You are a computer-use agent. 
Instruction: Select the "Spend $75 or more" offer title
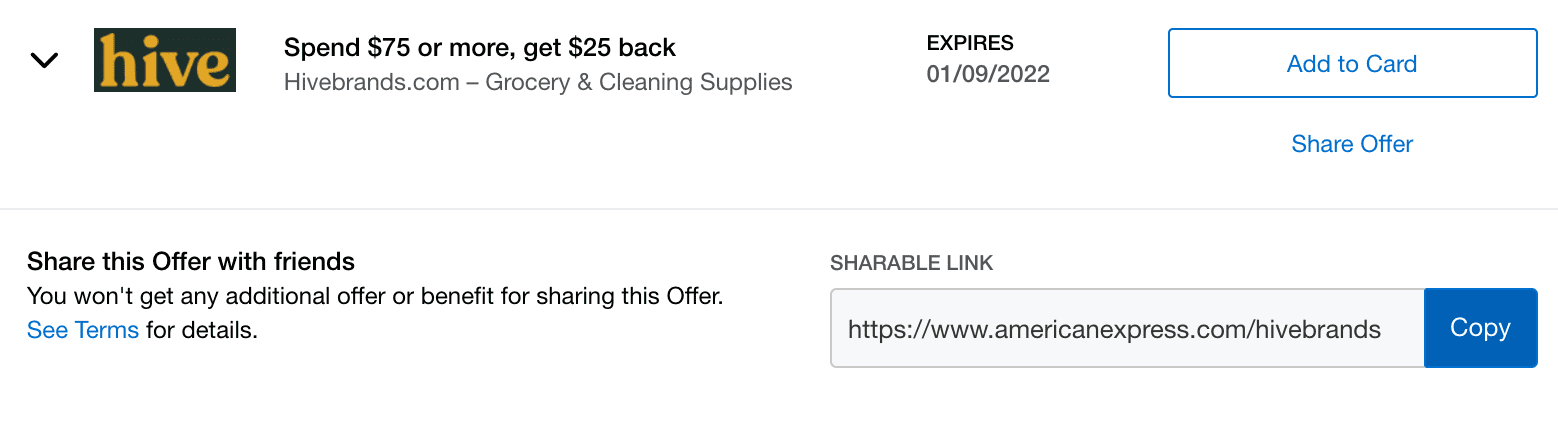400,47
